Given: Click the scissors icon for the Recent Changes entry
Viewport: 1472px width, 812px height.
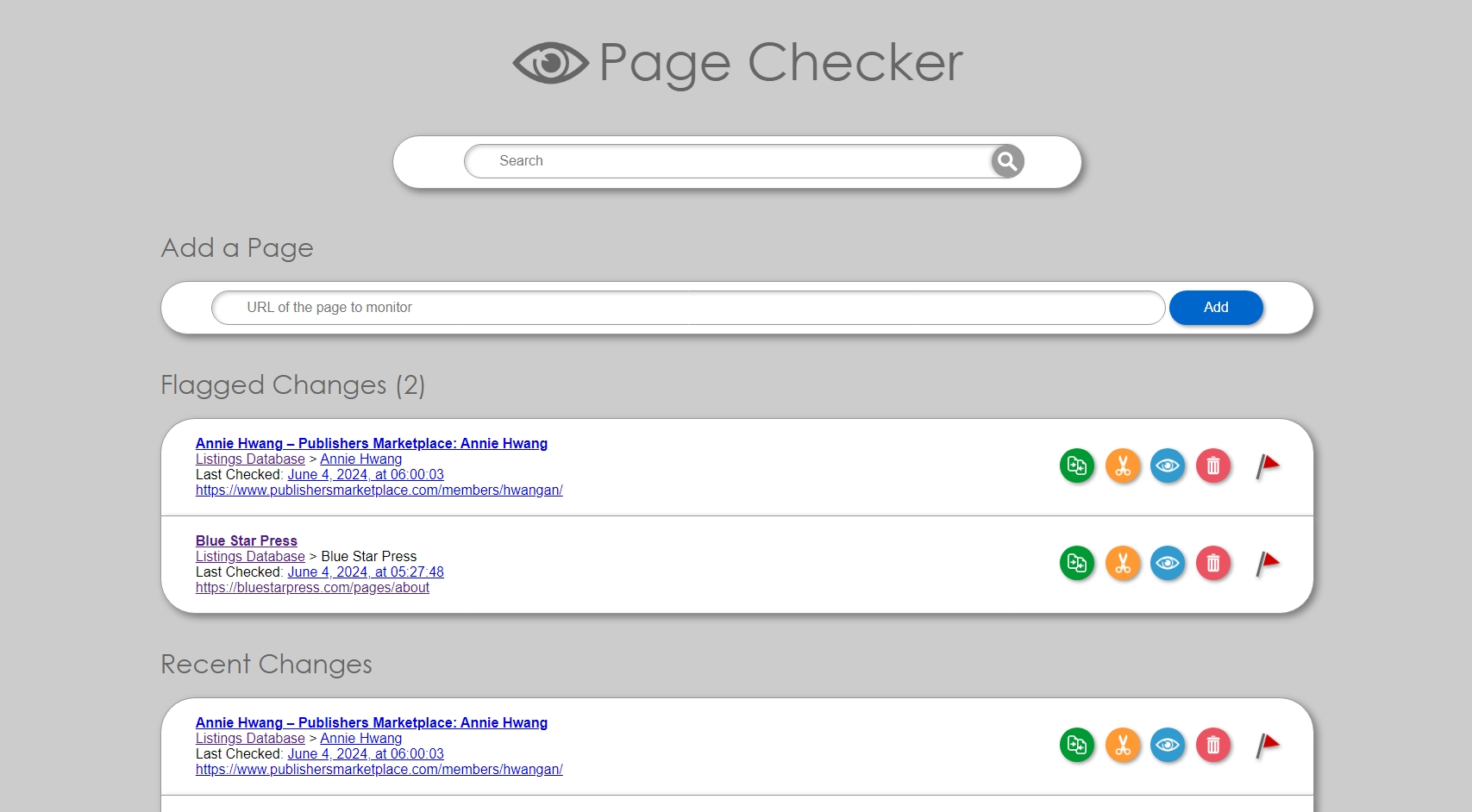Looking at the screenshot, I should pyautogui.click(x=1123, y=745).
